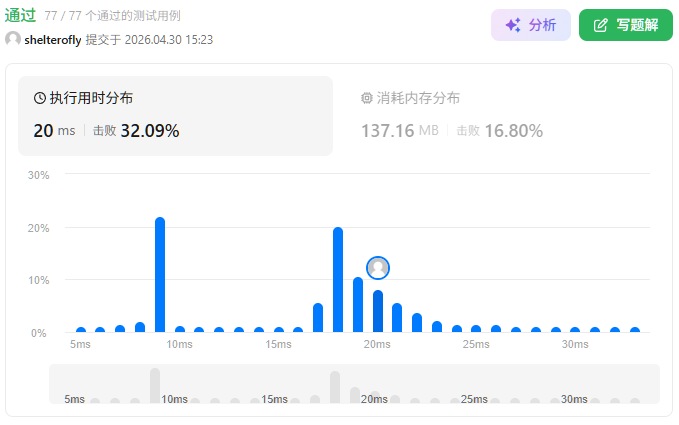Click the avatar marker above the 20ms bar

tap(378, 268)
